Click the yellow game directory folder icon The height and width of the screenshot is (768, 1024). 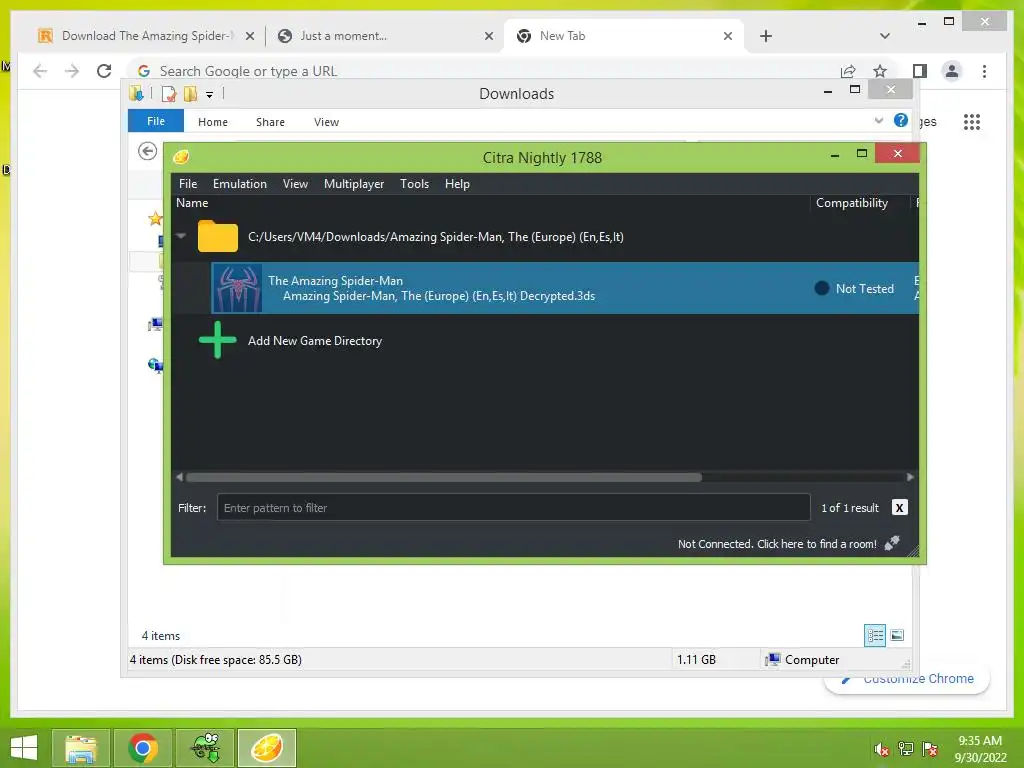point(217,236)
